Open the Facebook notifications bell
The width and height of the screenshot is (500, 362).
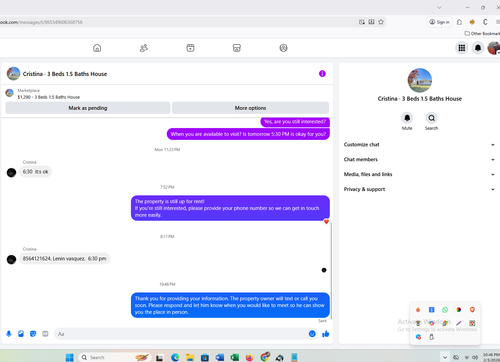(478, 48)
